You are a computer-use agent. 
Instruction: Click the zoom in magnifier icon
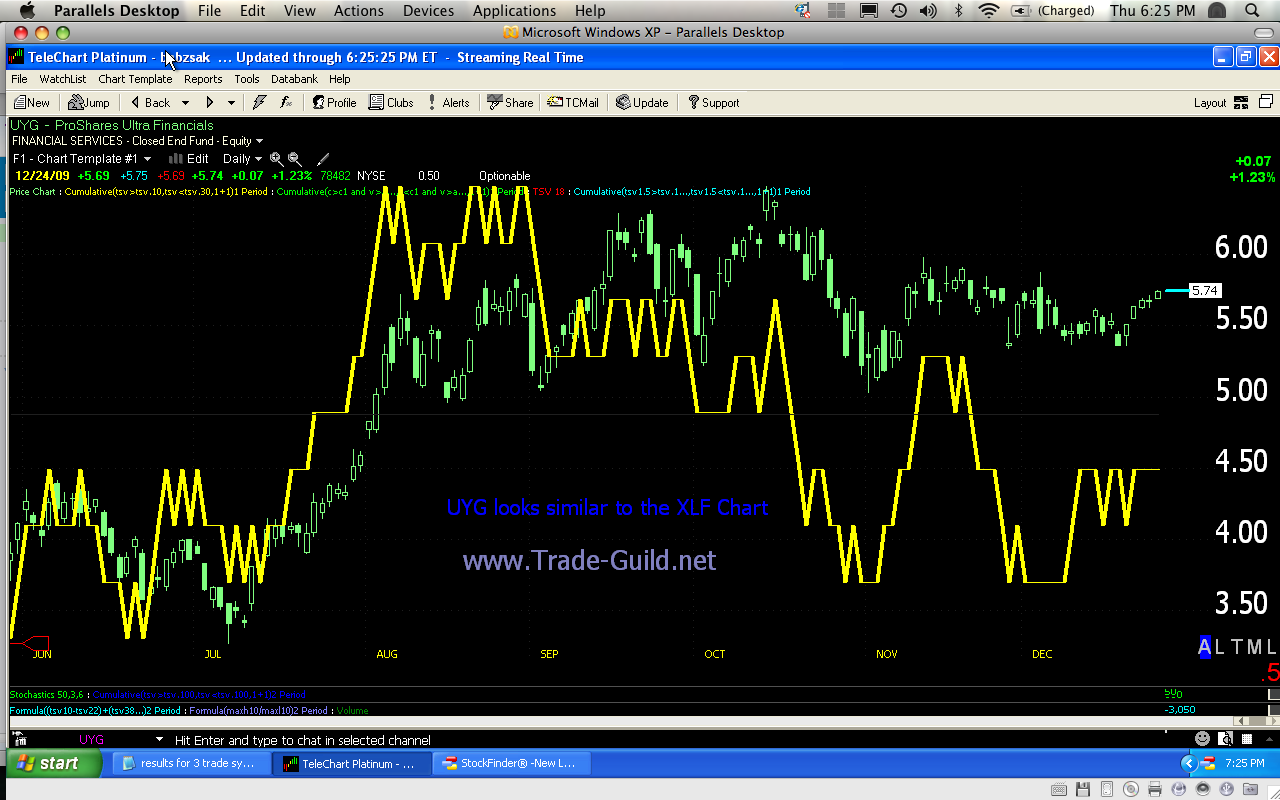[x=276, y=159]
